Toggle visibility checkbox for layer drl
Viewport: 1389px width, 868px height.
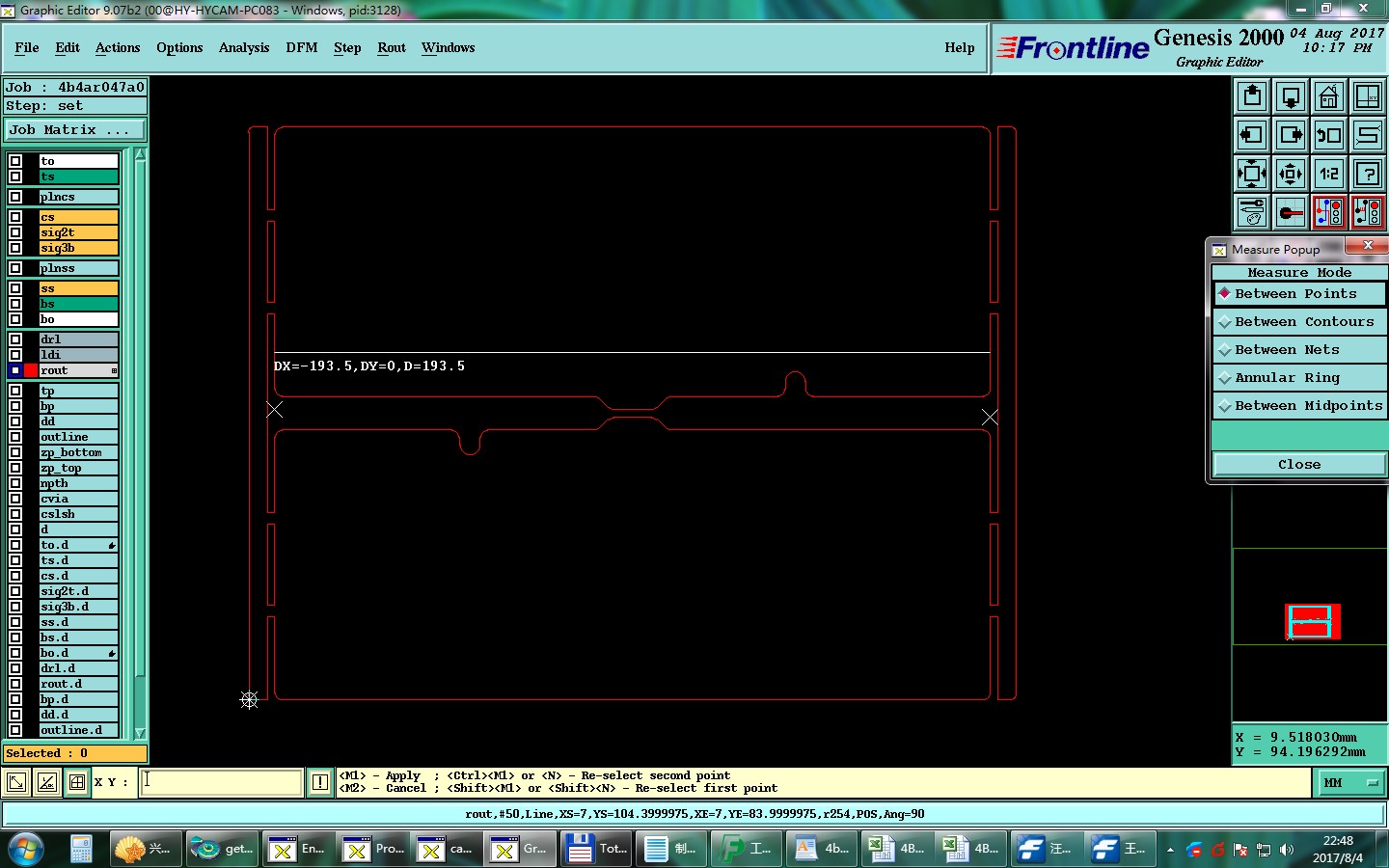coord(15,339)
